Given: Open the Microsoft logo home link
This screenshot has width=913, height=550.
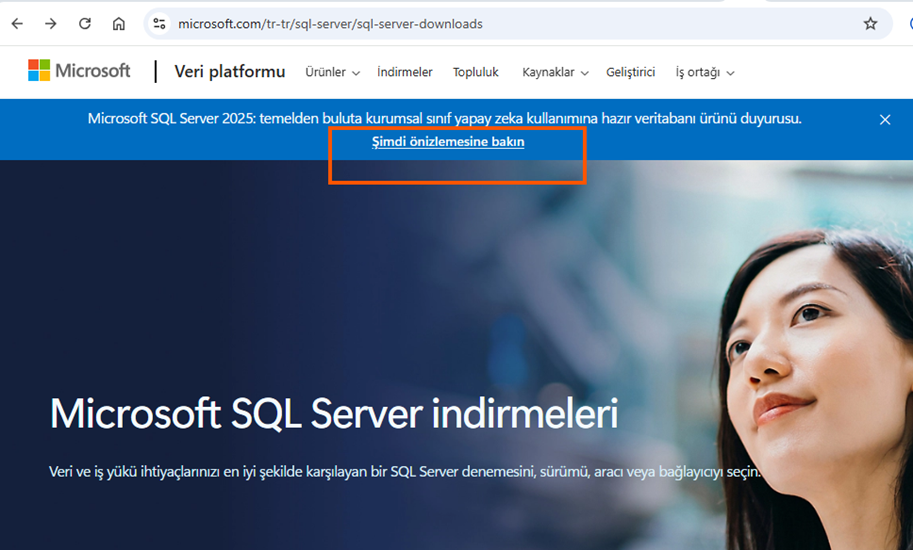Looking at the screenshot, I should coord(79,70).
